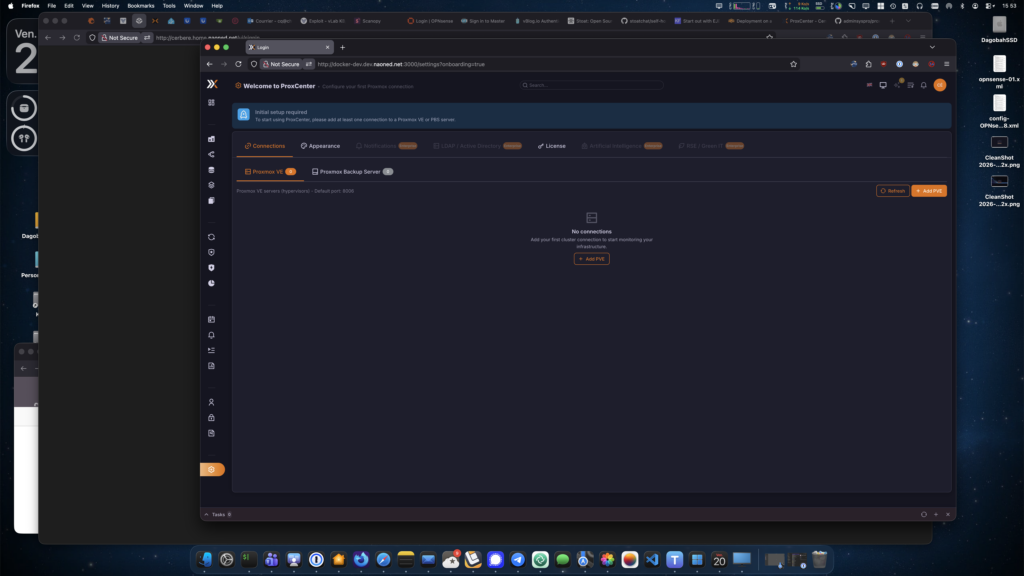Click the circular sync arrows sidebar icon
Image resolution: width=1024 pixels, height=576 pixels.
click(x=212, y=237)
